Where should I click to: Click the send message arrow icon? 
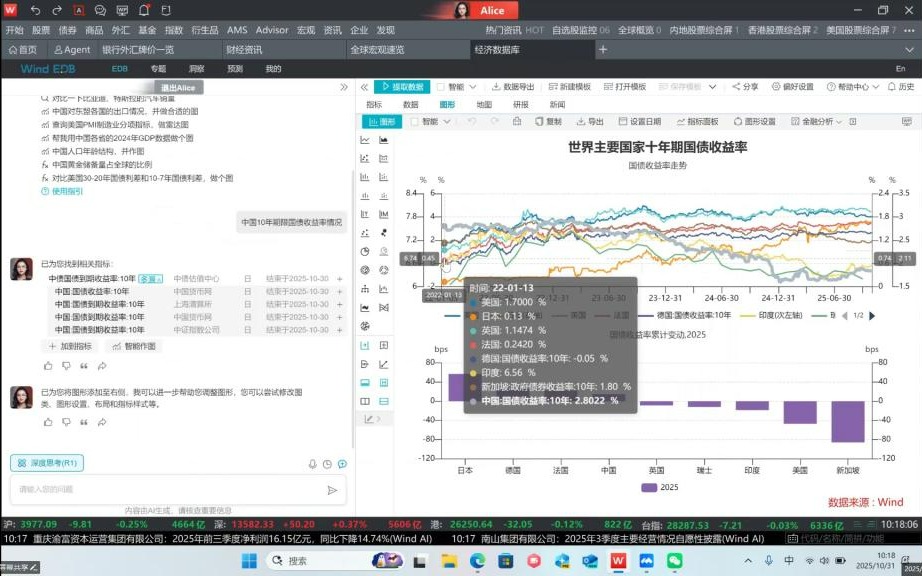(332, 490)
